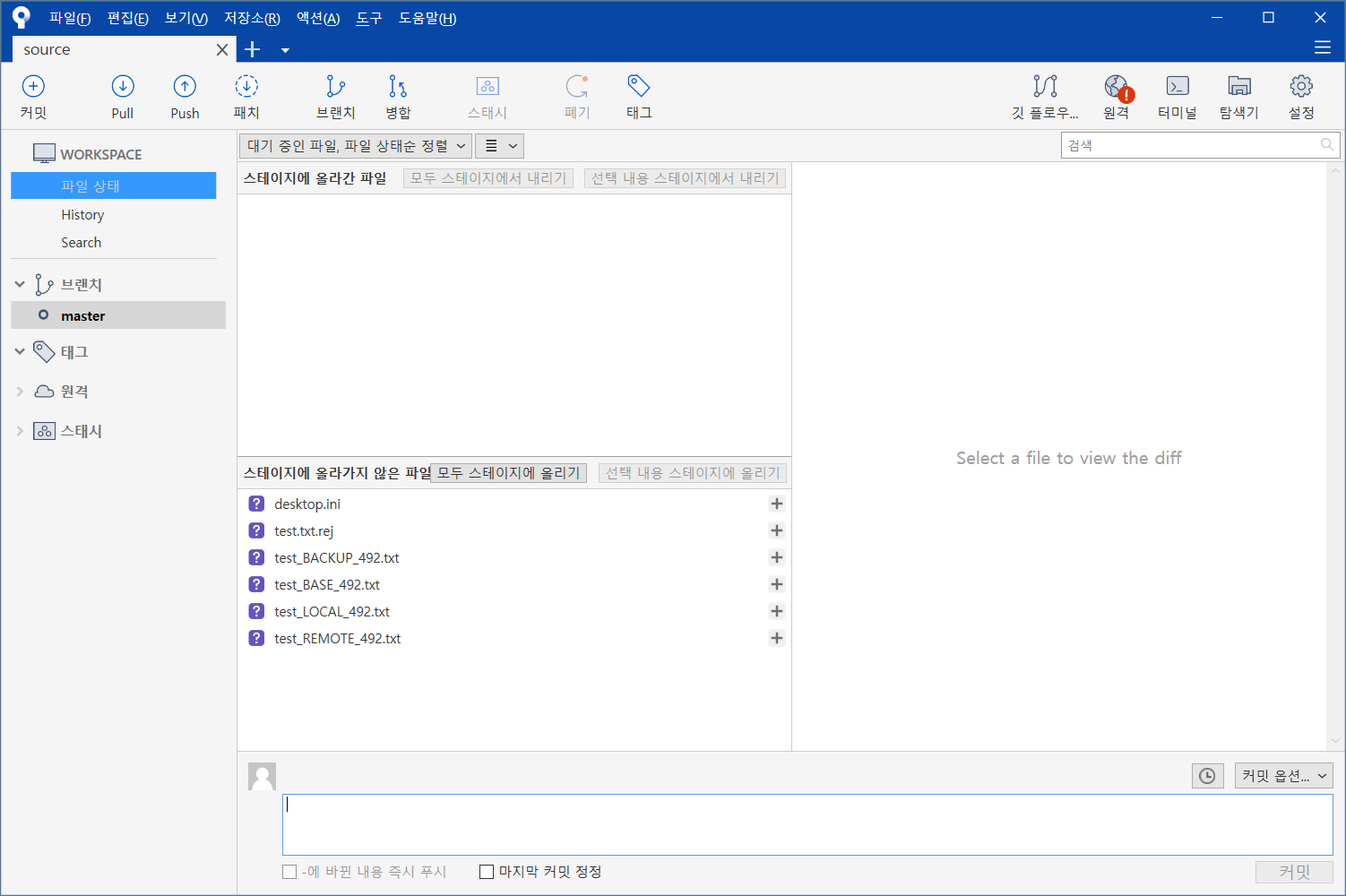This screenshot has width=1346, height=896.
Task: Select the desktop.ini file row
Action: click(x=514, y=504)
